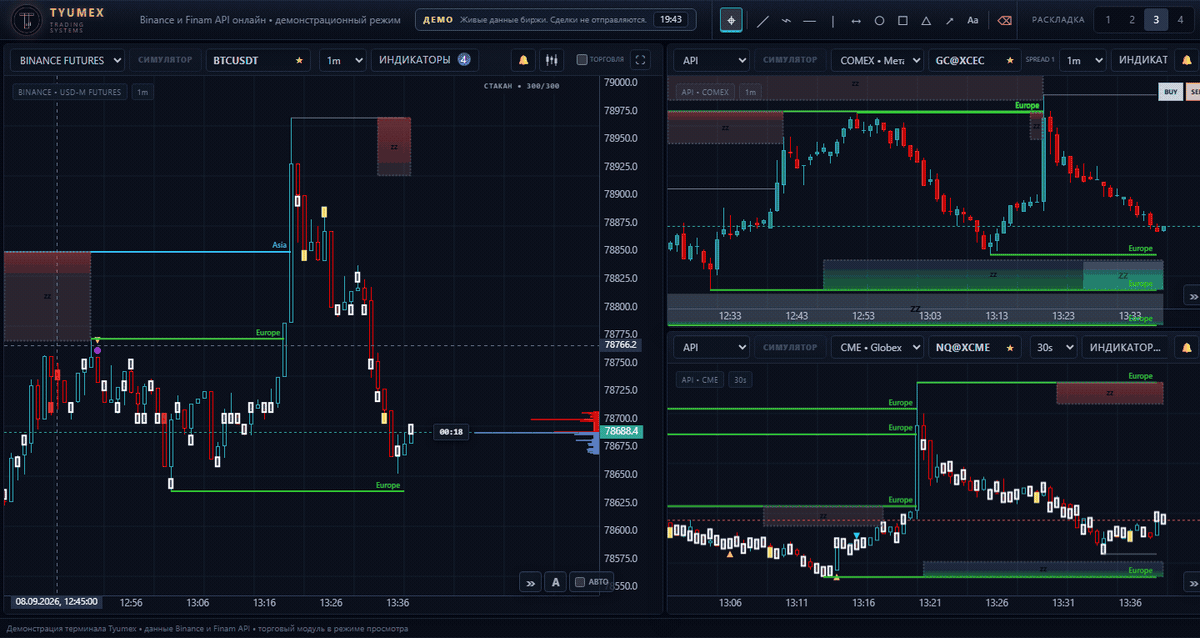Switch to layout 1
Viewport: 1200px width, 638px height.
(x=1107, y=20)
